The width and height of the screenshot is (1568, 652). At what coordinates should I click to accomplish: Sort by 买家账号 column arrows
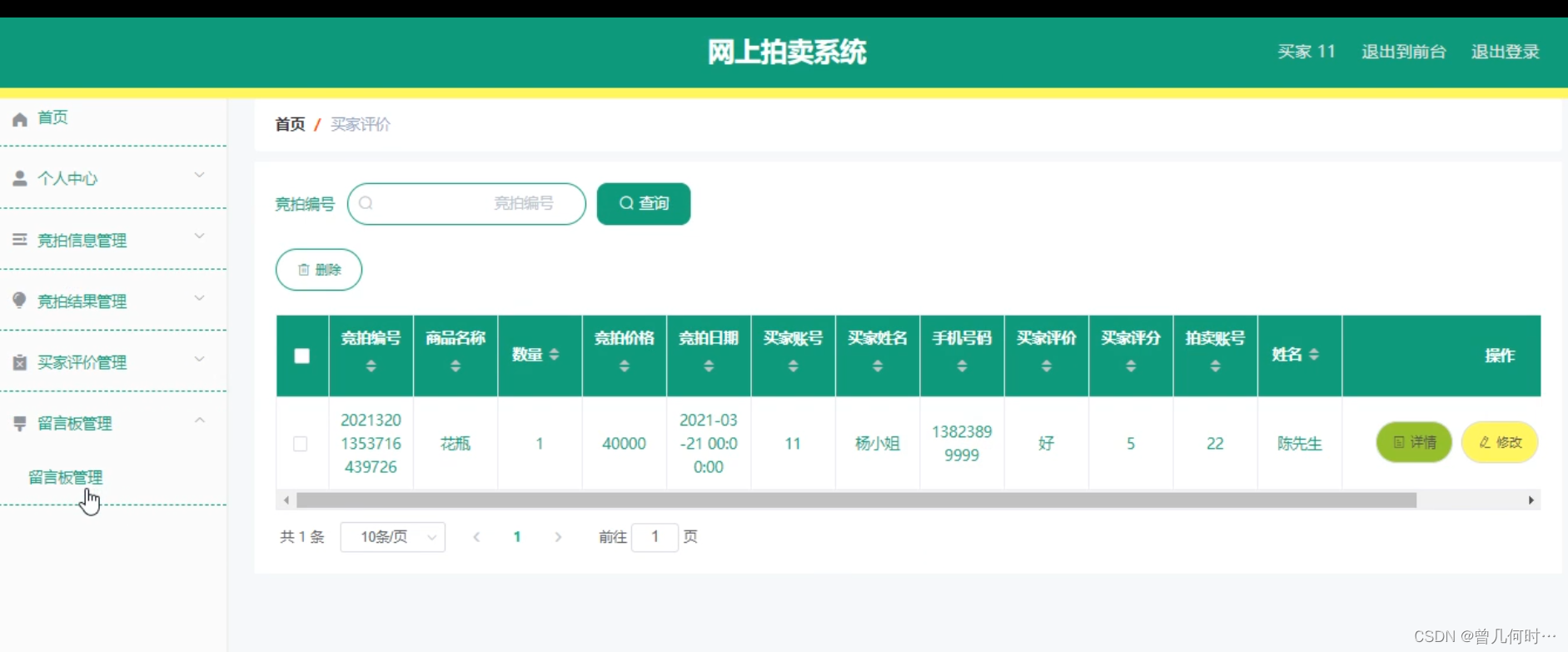click(x=794, y=366)
